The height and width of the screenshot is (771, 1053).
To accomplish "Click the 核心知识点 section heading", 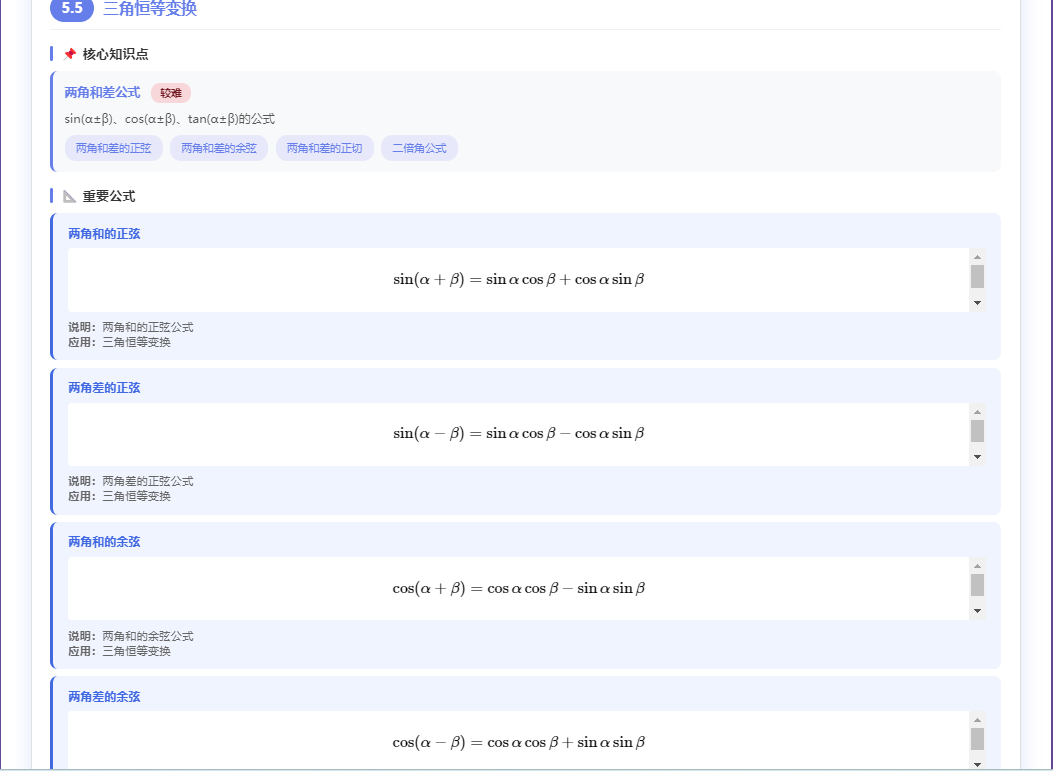I will click(x=116, y=54).
